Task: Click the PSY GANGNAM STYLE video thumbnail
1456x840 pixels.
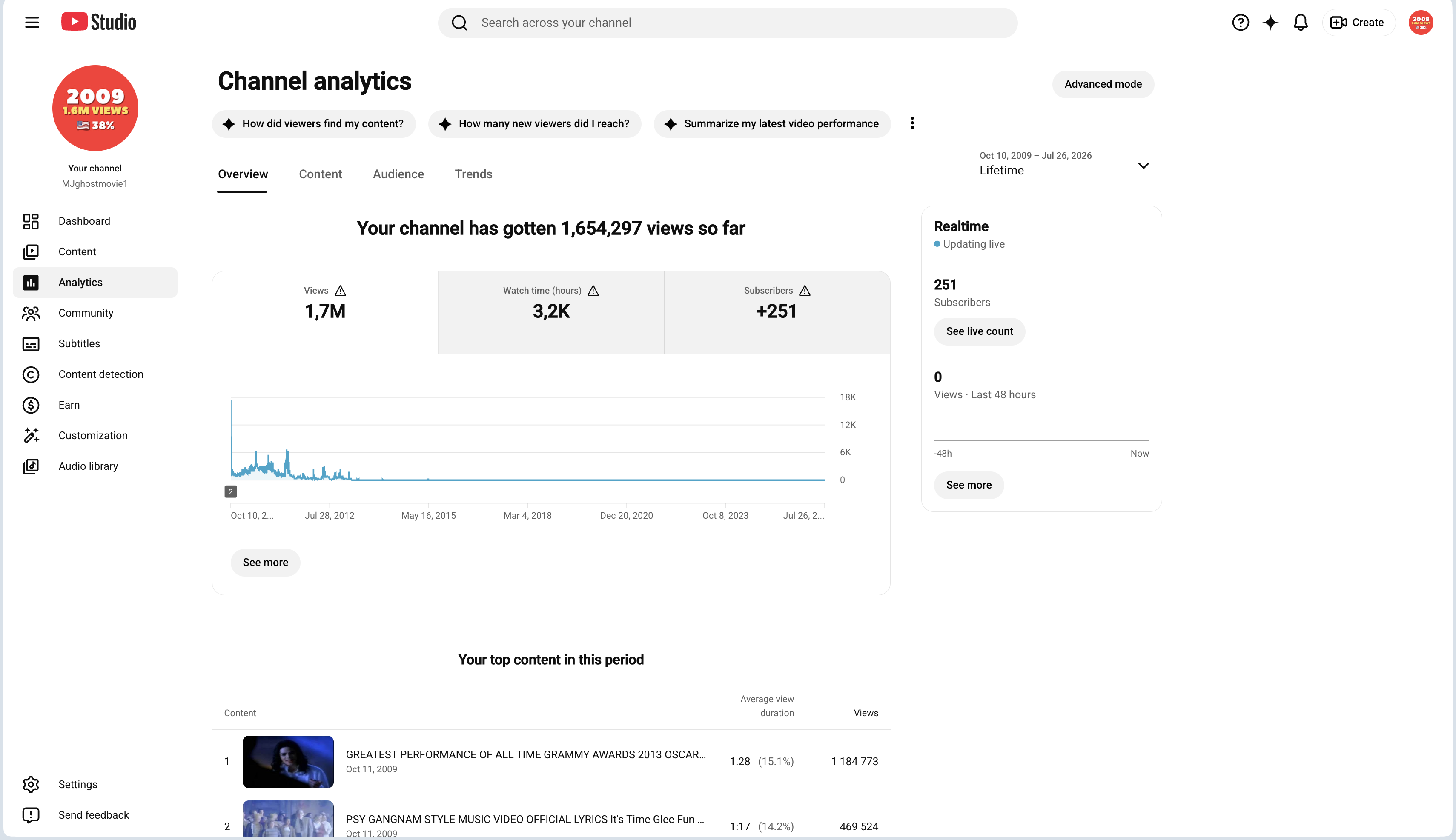Action: (288, 818)
